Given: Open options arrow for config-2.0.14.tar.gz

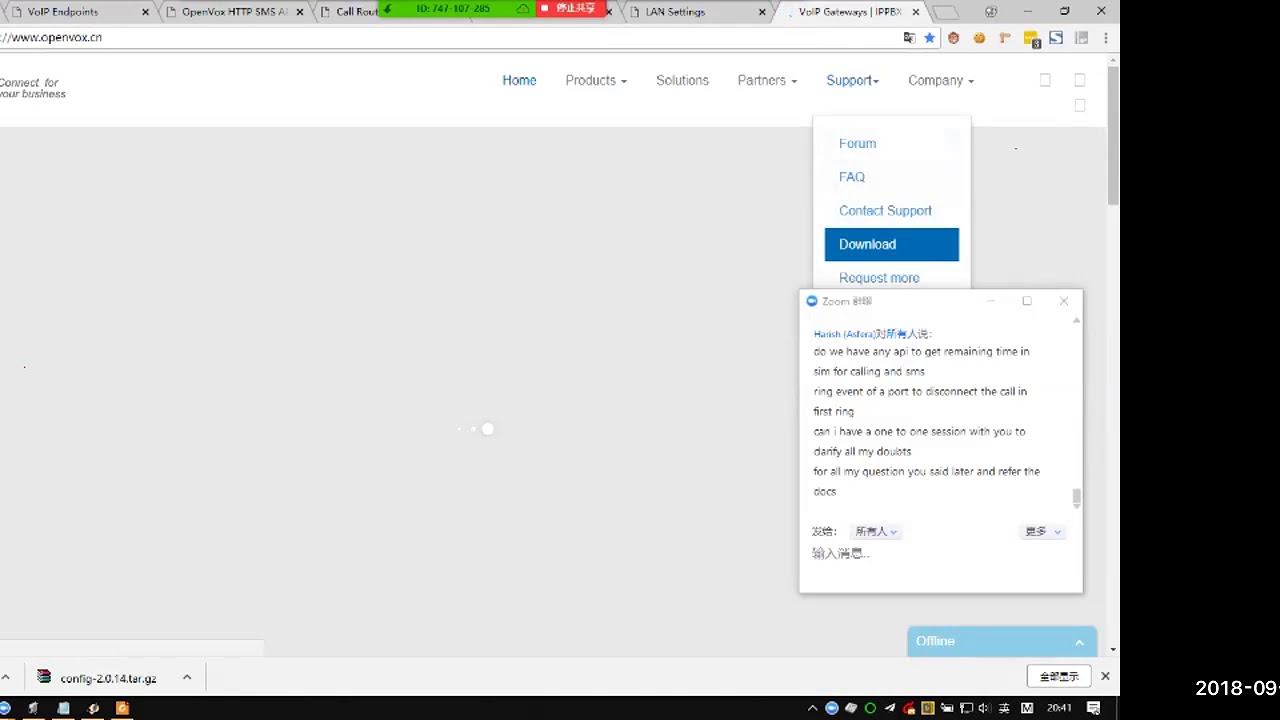Looking at the screenshot, I should 186,678.
